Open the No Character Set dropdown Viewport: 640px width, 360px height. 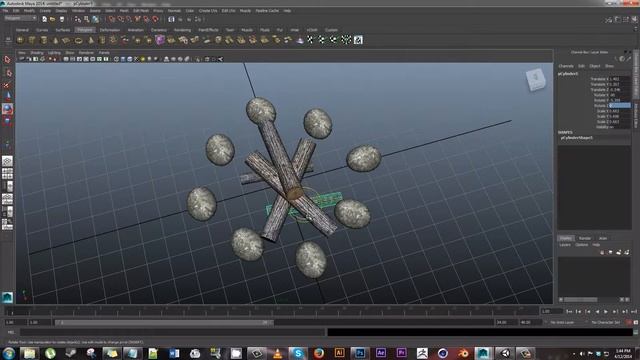tap(606, 322)
